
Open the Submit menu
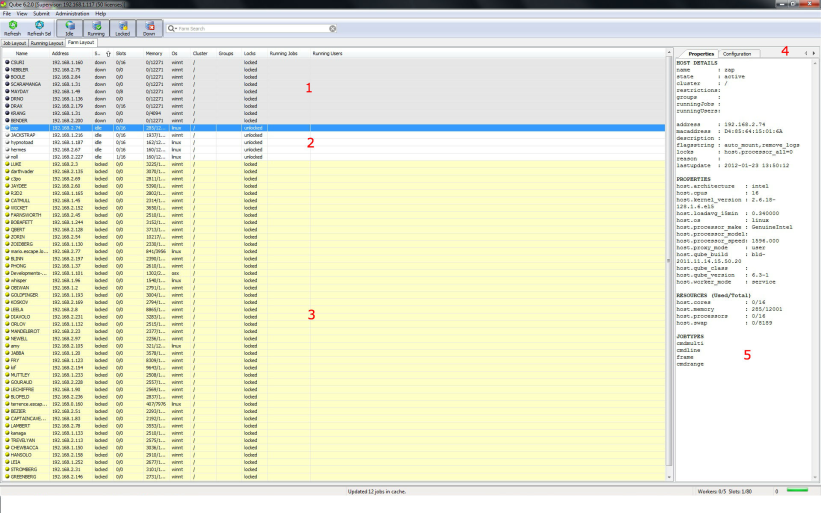coord(41,14)
